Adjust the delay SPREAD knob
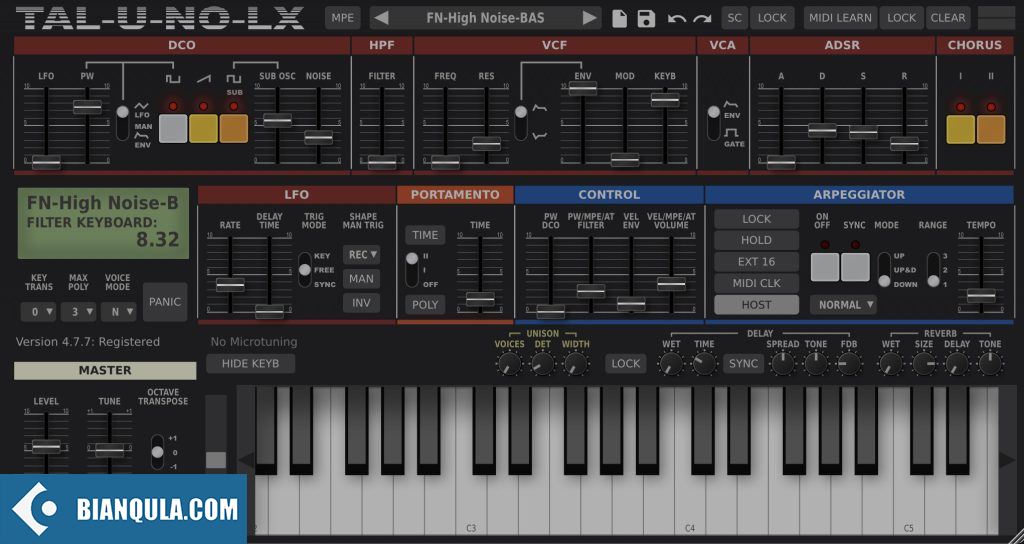The width and height of the screenshot is (1024, 544). pyautogui.click(x=782, y=364)
